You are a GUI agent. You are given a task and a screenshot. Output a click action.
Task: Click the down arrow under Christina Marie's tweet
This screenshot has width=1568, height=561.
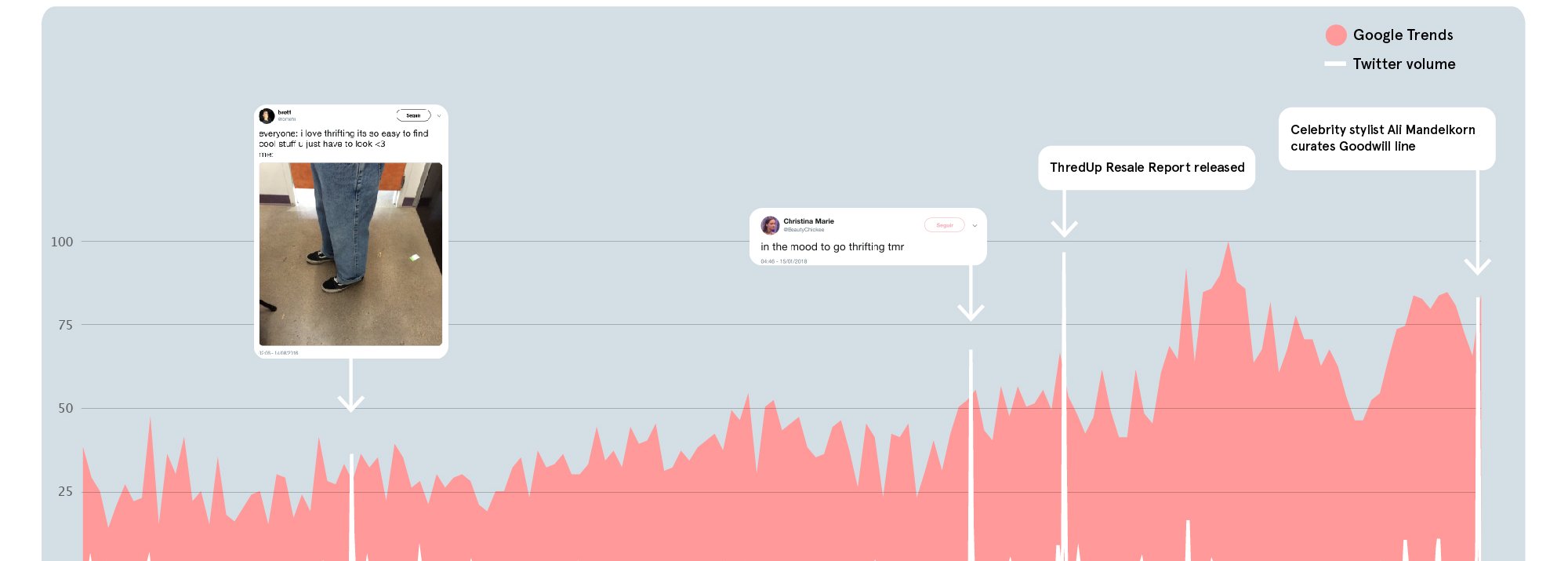971,311
